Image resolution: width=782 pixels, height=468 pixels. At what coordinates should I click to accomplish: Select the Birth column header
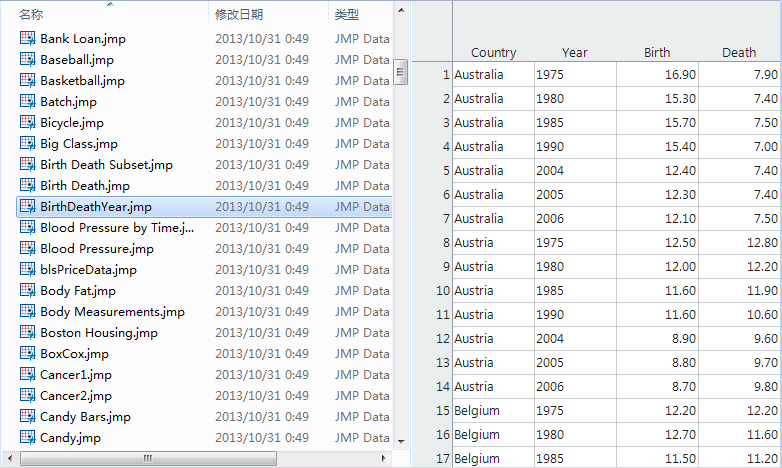657,52
